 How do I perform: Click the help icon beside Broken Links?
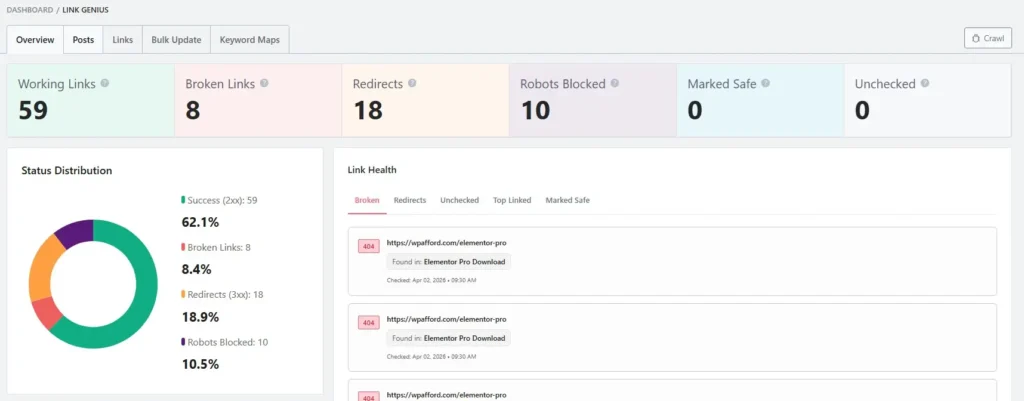click(264, 84)
